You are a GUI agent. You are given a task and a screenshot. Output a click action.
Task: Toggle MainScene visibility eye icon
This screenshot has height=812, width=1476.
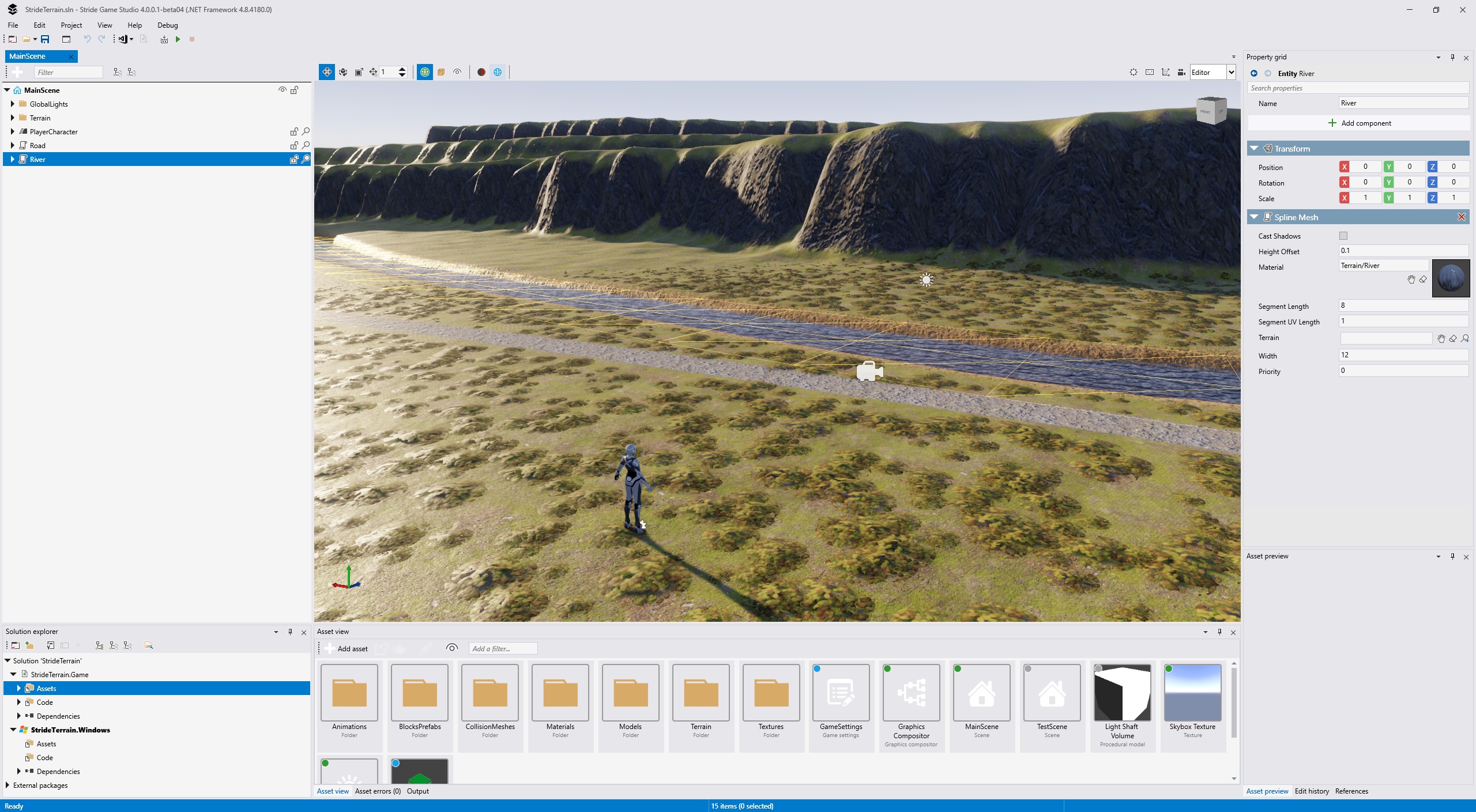coord(283,90)
